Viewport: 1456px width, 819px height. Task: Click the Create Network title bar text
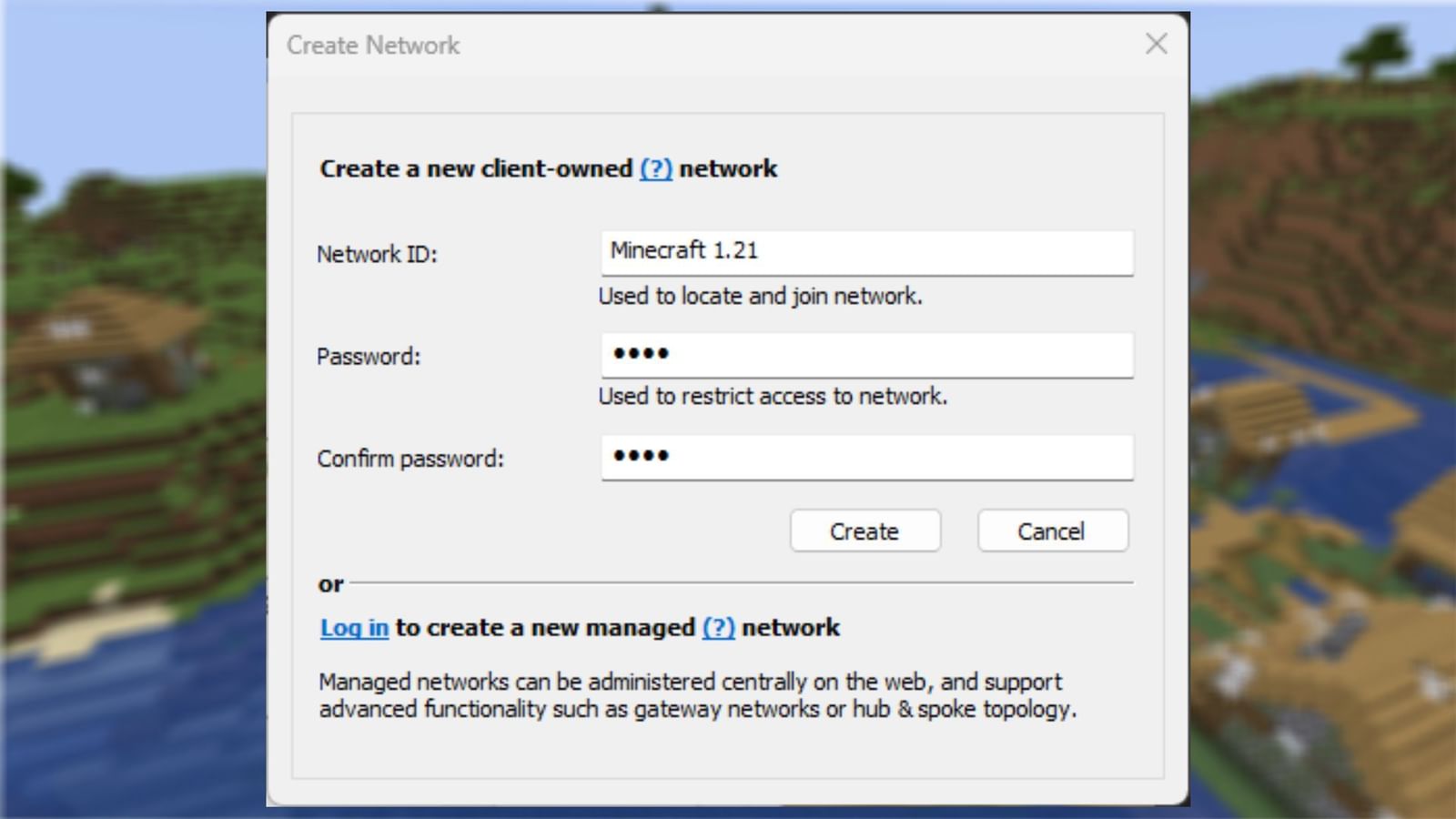[x=373, y=45]
